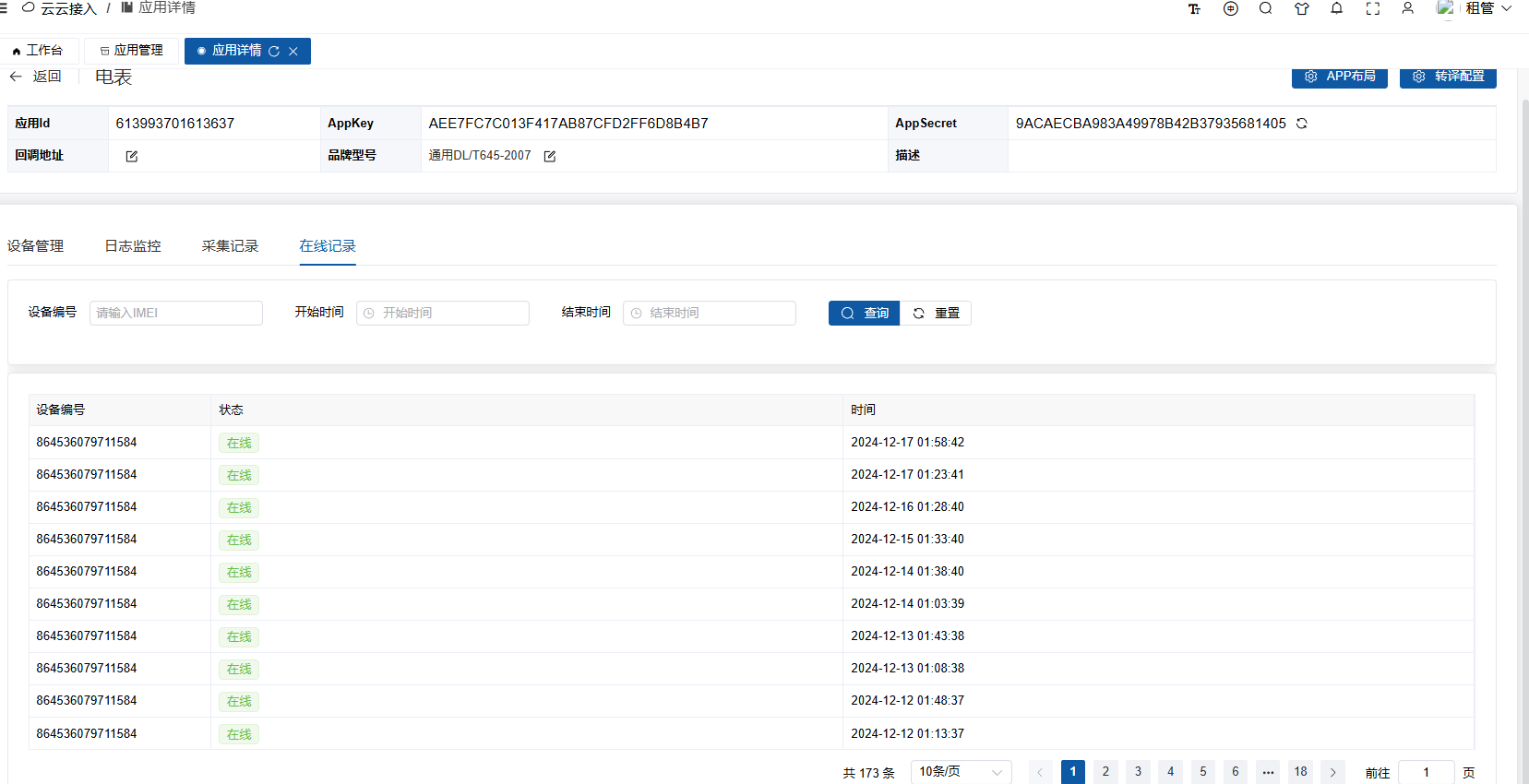Open the APP布局 button
The image size is (1529, 784).
[x=1340, y=77]
